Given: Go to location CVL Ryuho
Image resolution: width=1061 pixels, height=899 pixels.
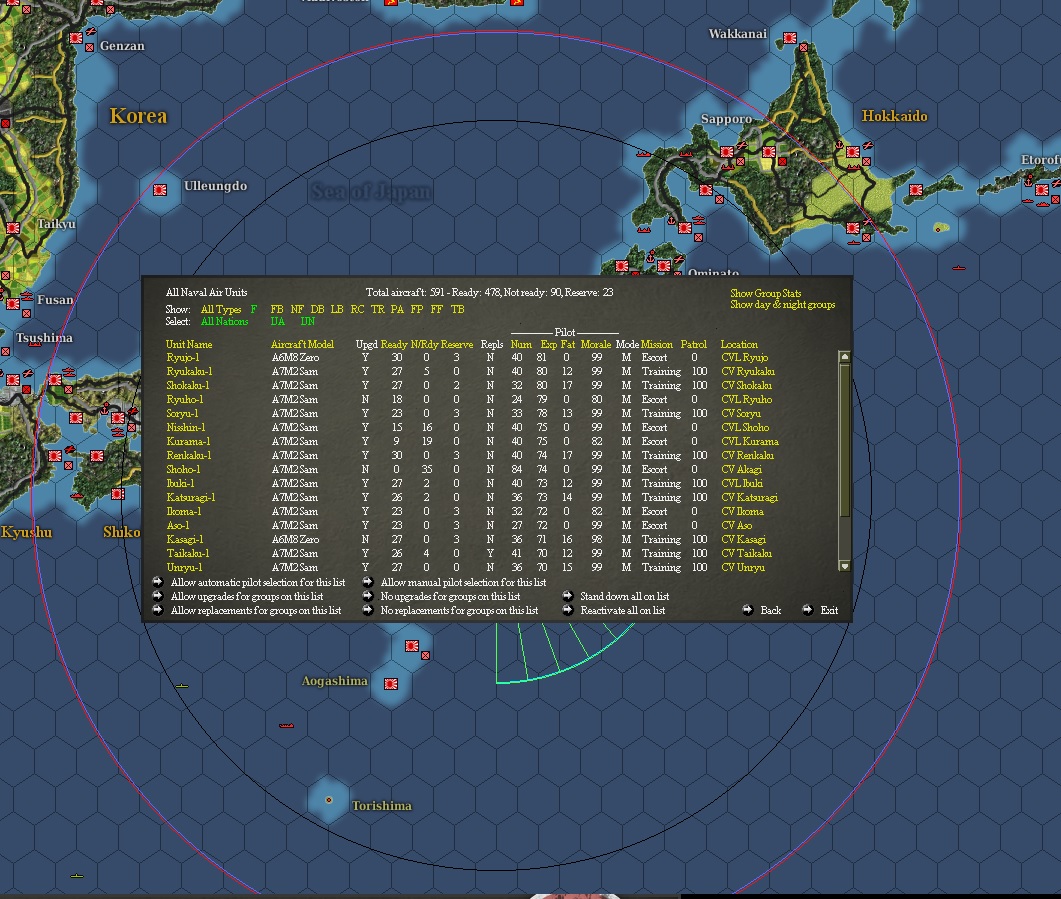Looking at the screenshot, I should pos(746,399).
